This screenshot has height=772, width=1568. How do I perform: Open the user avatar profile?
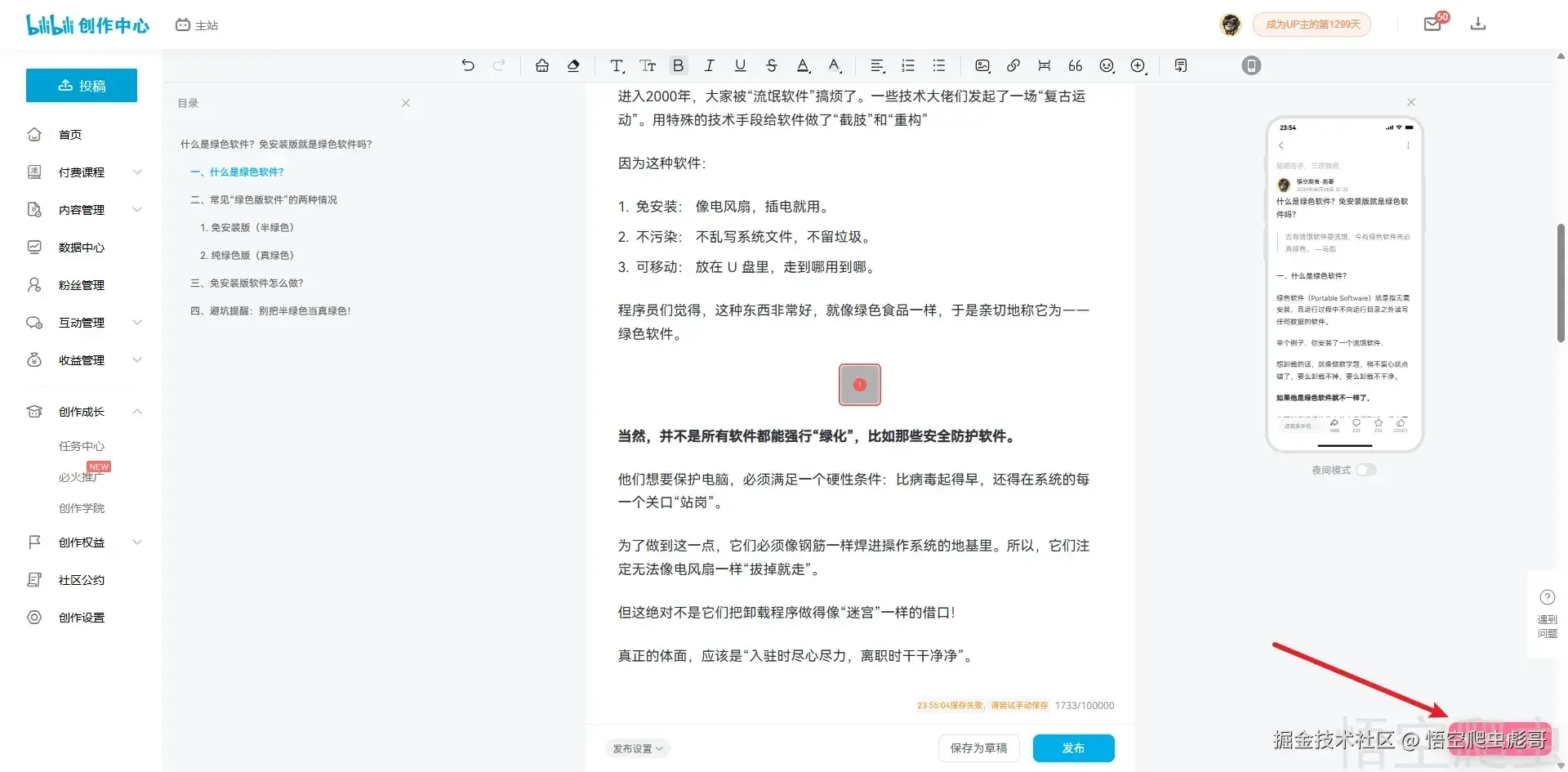[1231, 25]
